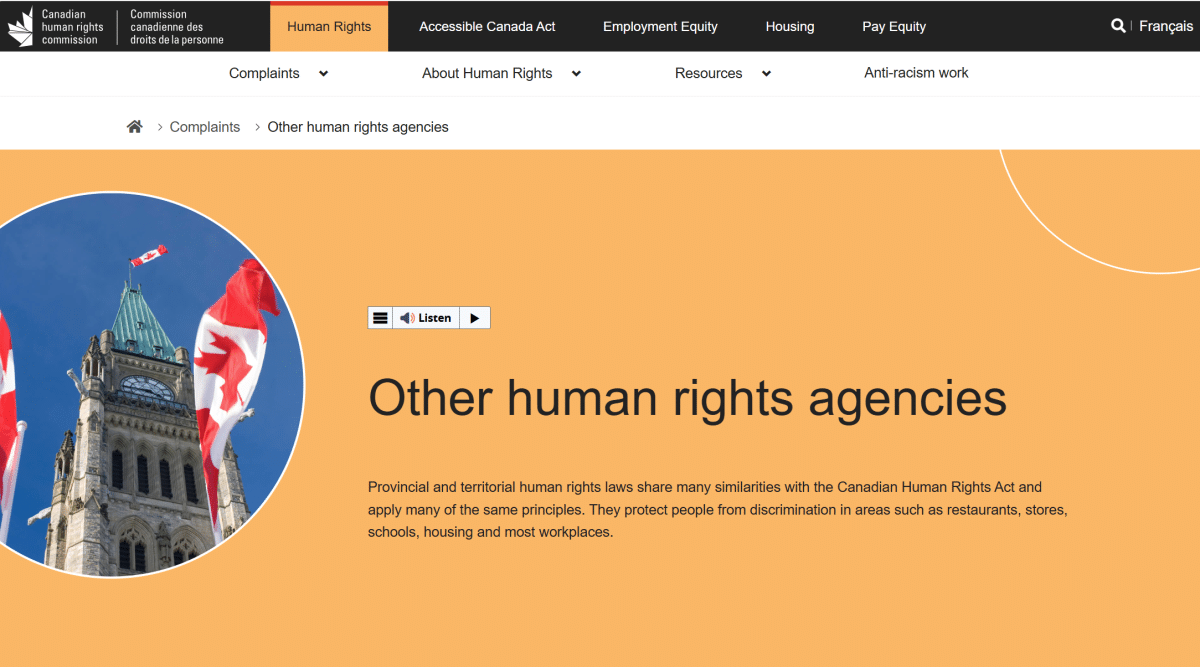The image size is (1200, 667).
Task: Go to the Pay Equity tab
Action: click(894, 27)
